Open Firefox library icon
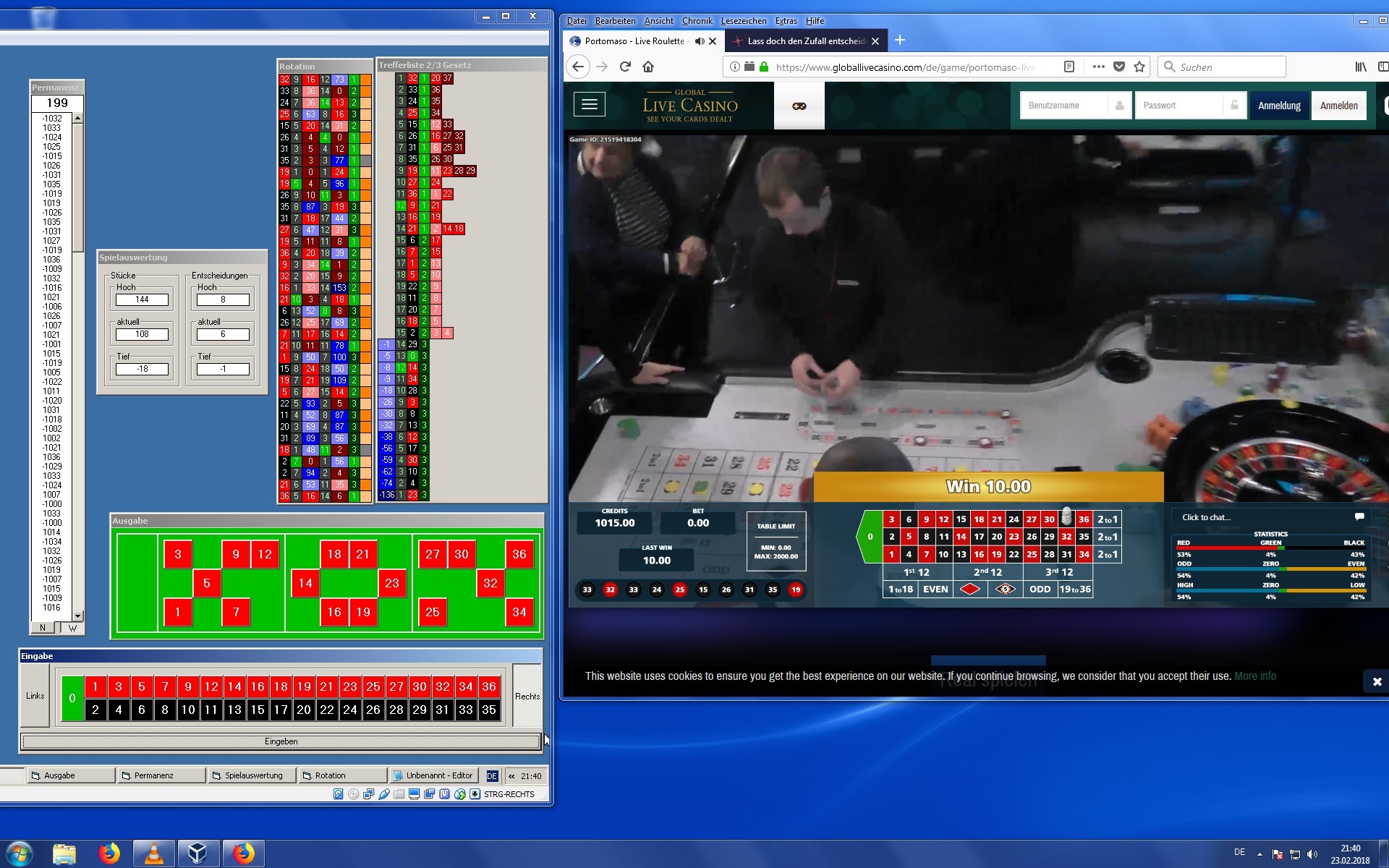The height and width of the screenshot is (868, 1389). (1360, 67)
